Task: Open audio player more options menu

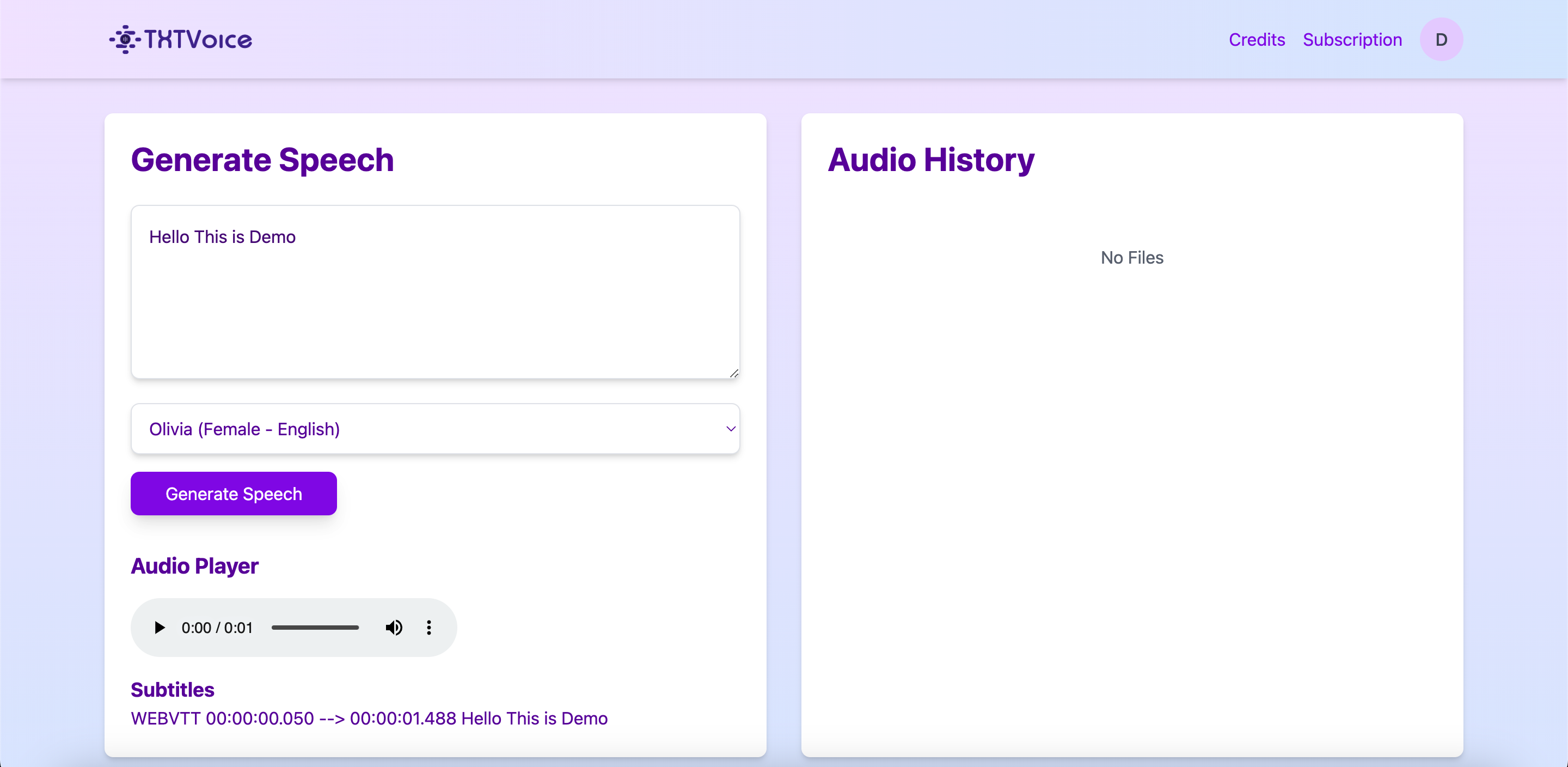Action: pyautogui.click(x=429, y=628)
